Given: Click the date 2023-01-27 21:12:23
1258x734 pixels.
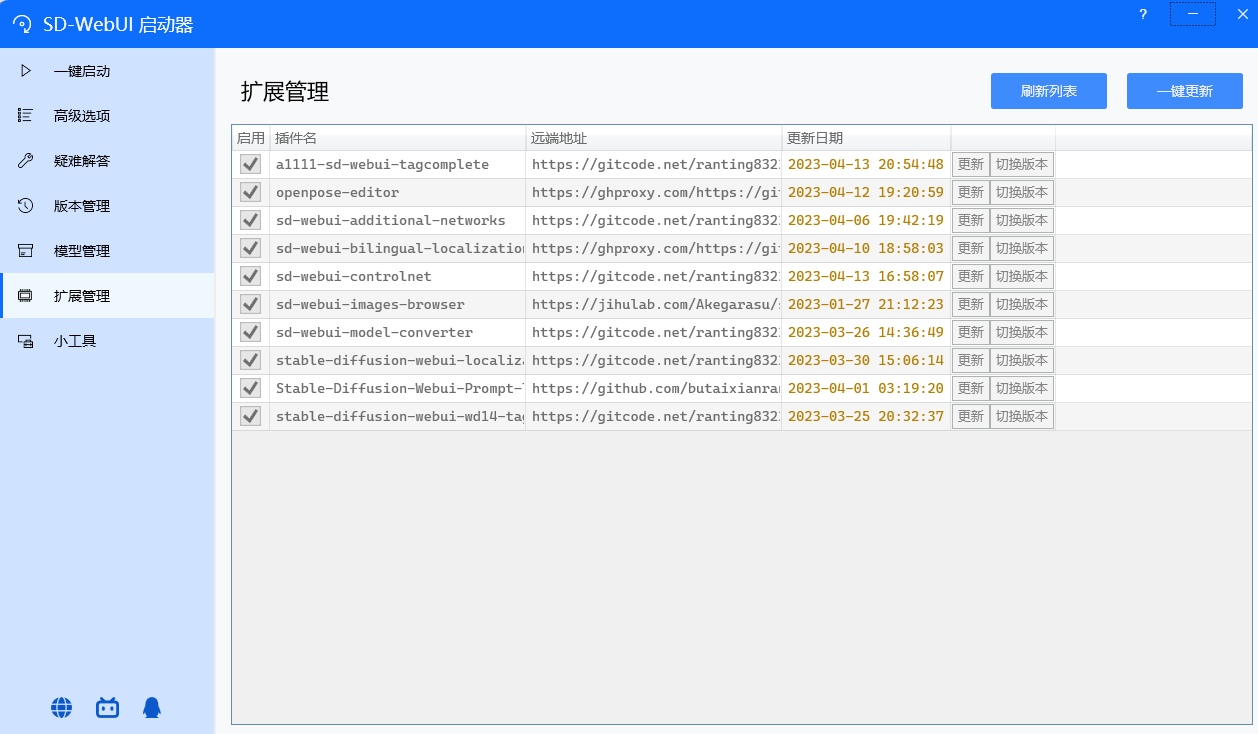Looking at the screenshot, I should tap(866, 304).
